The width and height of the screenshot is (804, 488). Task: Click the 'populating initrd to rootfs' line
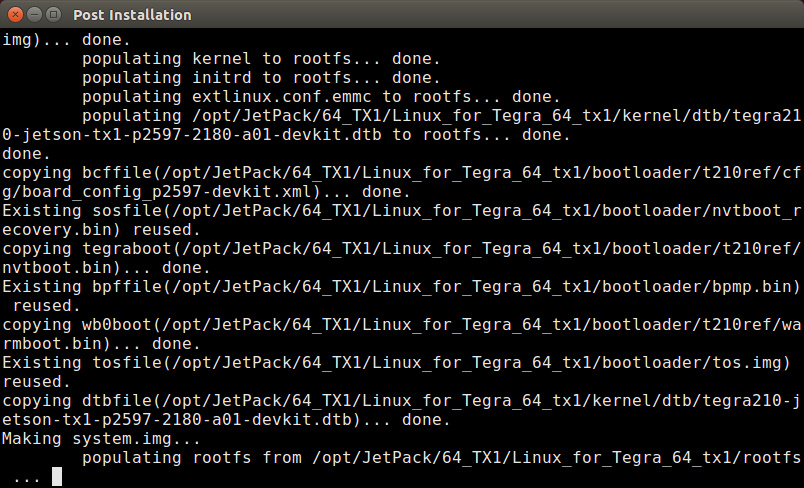pyautogui.click(x=262, y=78)
